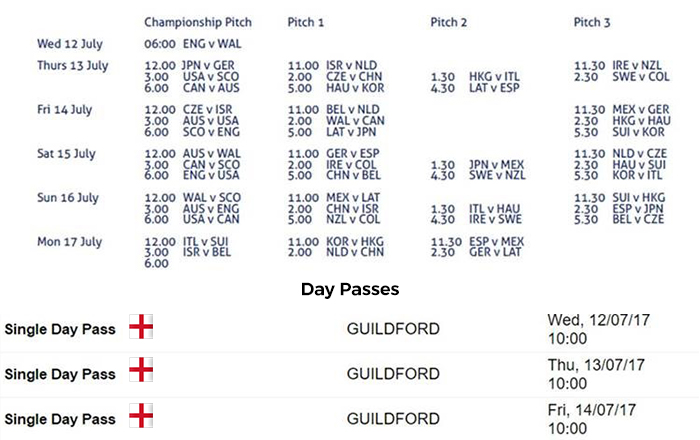Select the Championship Pitch column header

point(198,22)
